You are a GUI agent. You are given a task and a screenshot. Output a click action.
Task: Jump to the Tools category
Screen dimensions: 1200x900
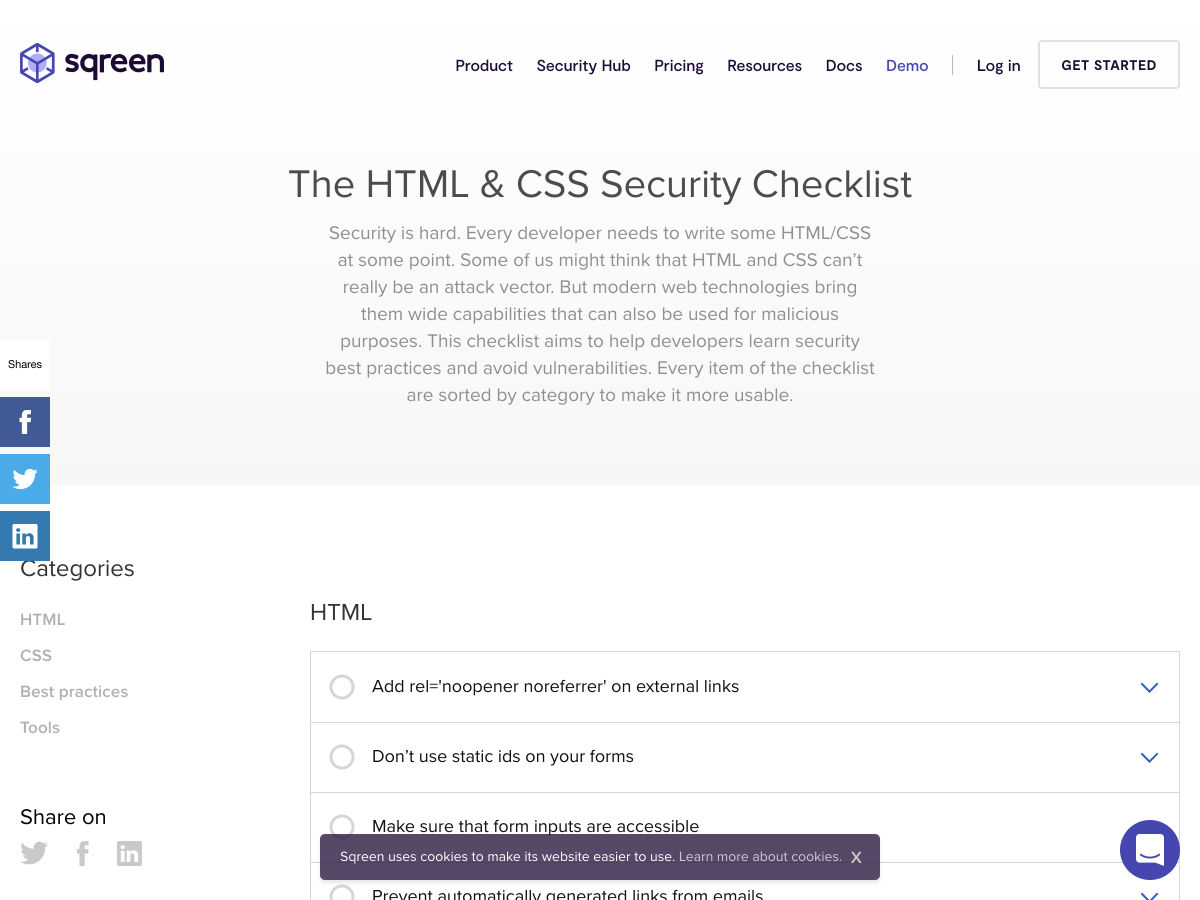40,728
